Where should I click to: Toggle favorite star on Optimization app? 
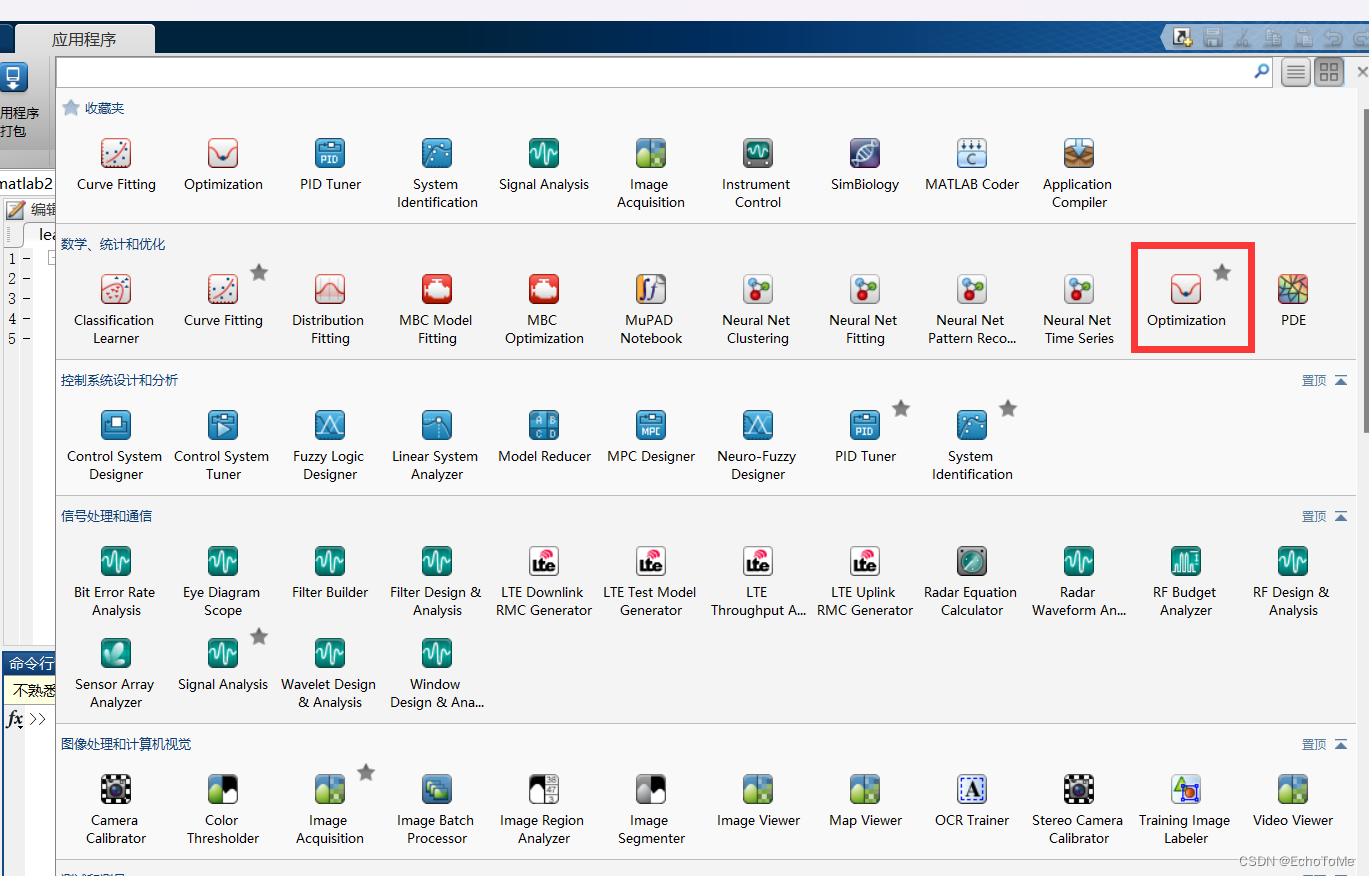1222,272
